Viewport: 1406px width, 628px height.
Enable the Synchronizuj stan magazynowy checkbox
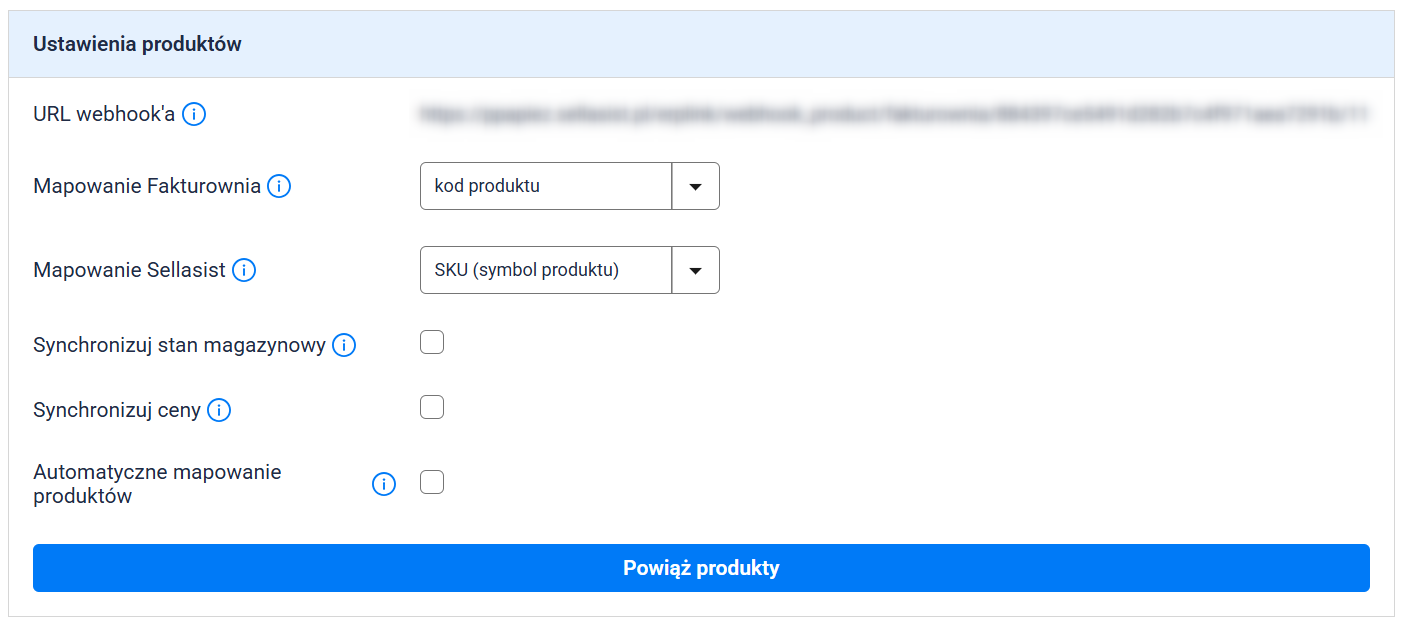432,343
